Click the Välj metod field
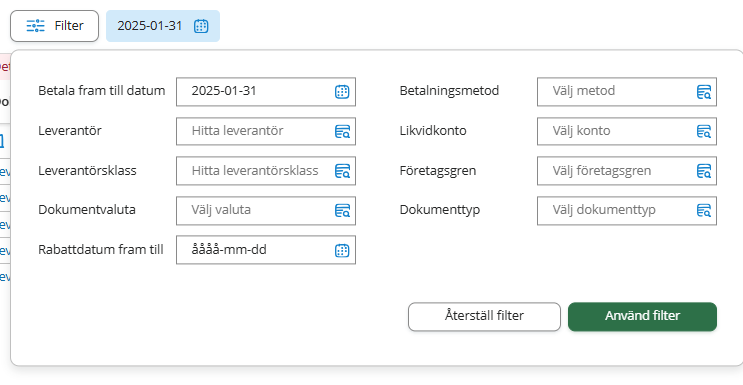This screenshot has width=743, height=385. click(626, 92)
